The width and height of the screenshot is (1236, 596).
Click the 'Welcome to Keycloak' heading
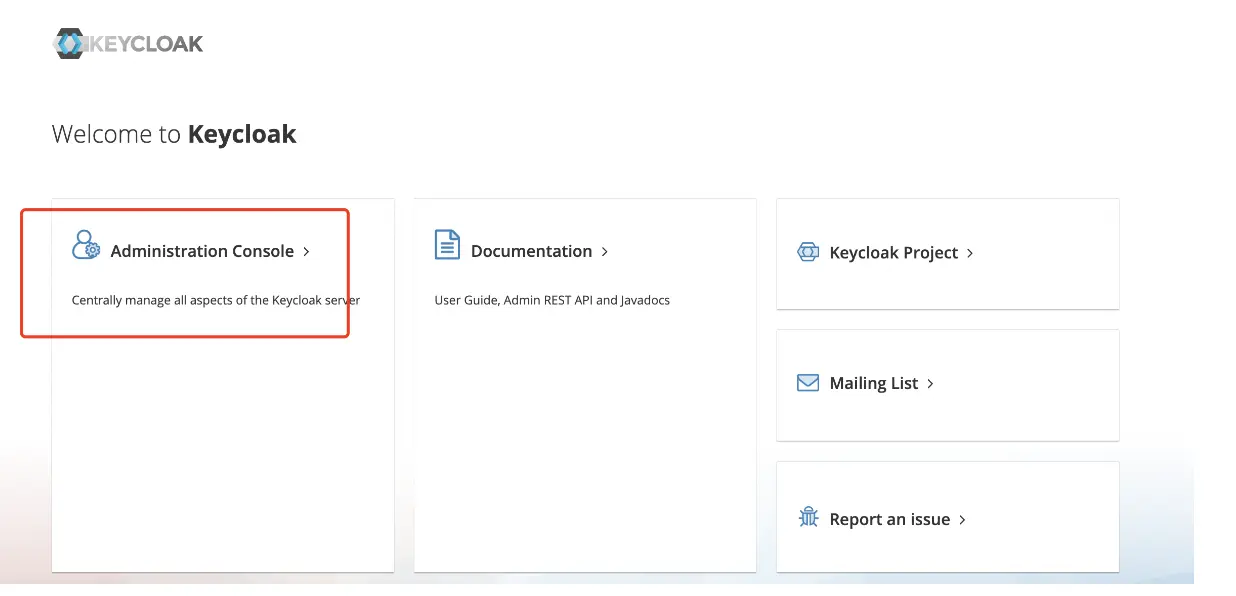[x=174, y=134]
